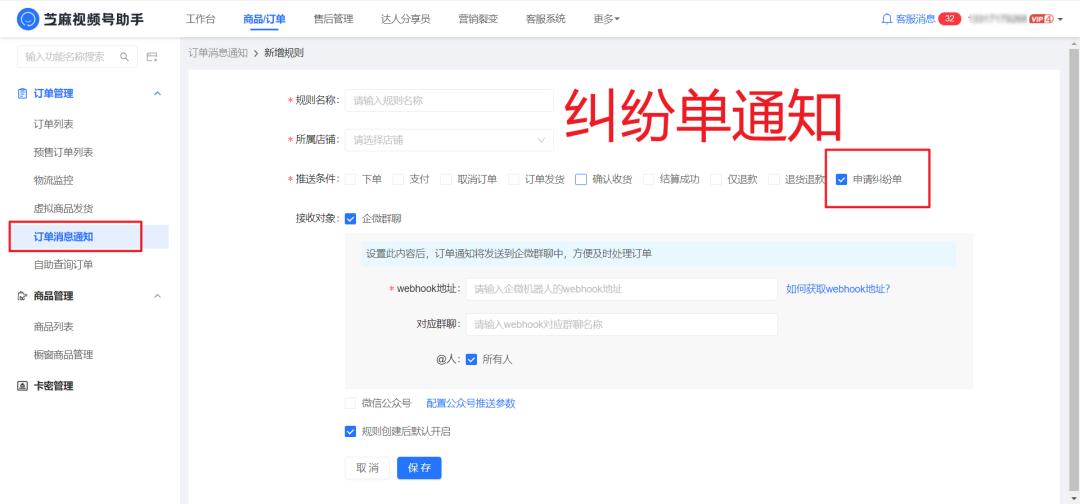
Task: Open the 营销裂变 tab
Action: pyautogui.click(x=478, y=19)
